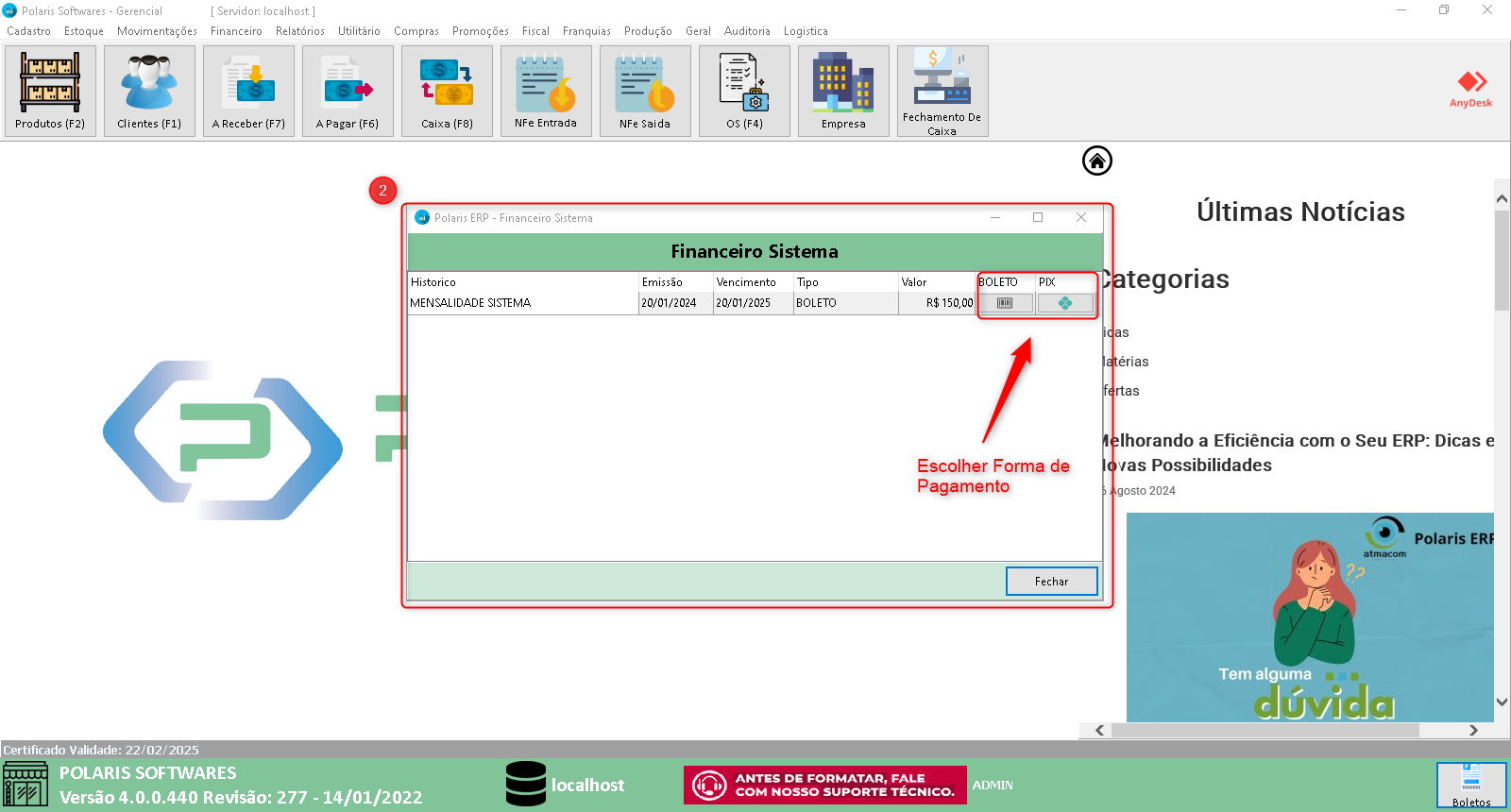Click the Certificado Validade status text
The width and height of the screenshot is (1511, 812).
tap(101, 750)
